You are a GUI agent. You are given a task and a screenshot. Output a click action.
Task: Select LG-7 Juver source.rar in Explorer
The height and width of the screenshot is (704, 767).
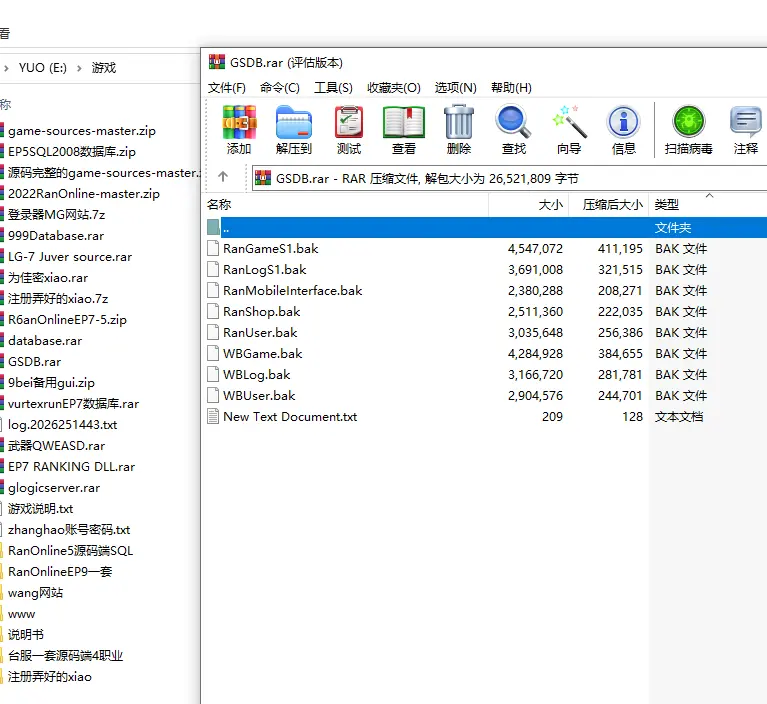(x=70, y=256)
